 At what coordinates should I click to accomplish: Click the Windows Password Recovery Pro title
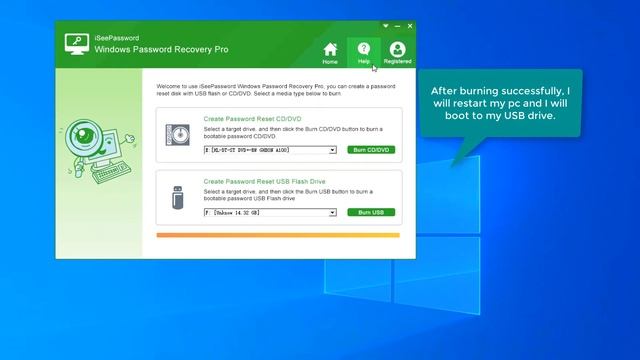(161, 49)
